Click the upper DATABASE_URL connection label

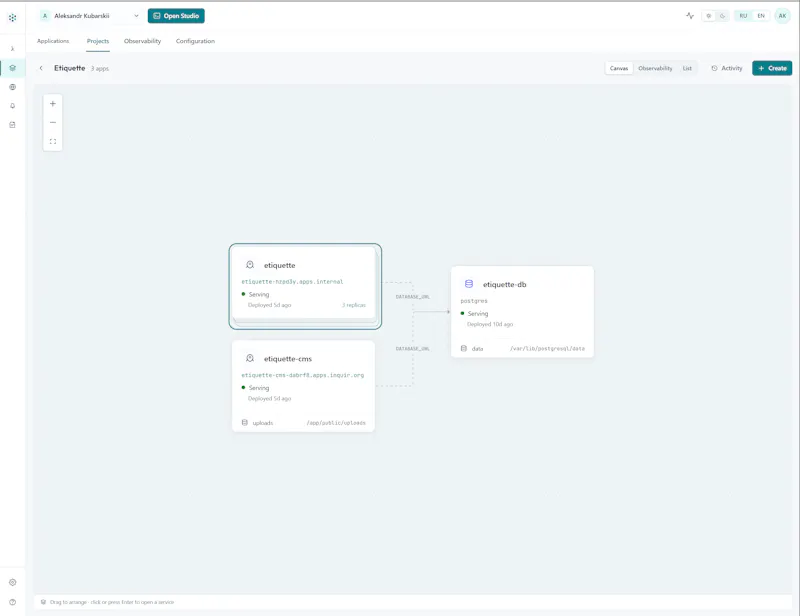[413, 297]
